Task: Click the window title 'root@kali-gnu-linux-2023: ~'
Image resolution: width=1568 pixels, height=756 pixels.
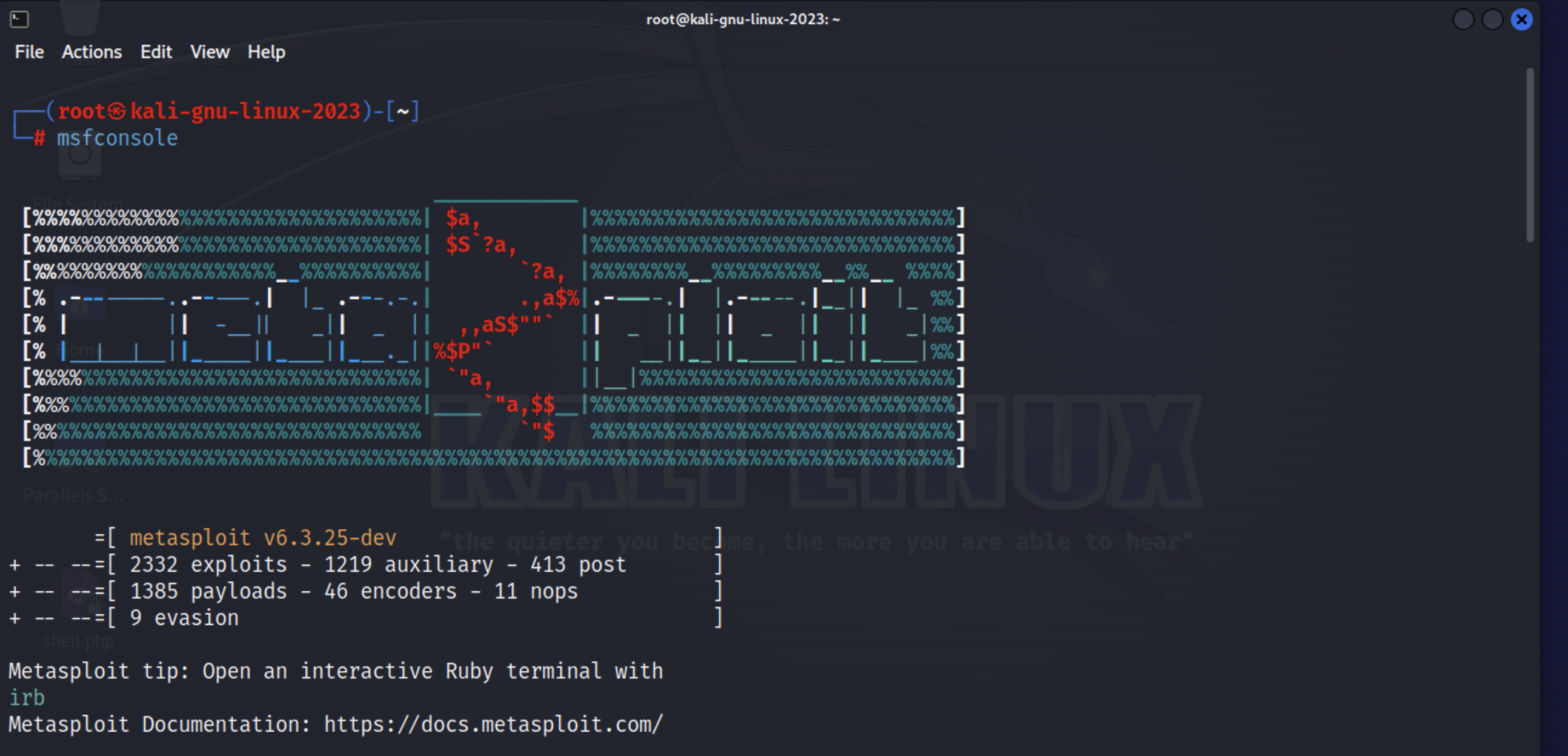Action: pyautogui.click(x=743, y=19)
